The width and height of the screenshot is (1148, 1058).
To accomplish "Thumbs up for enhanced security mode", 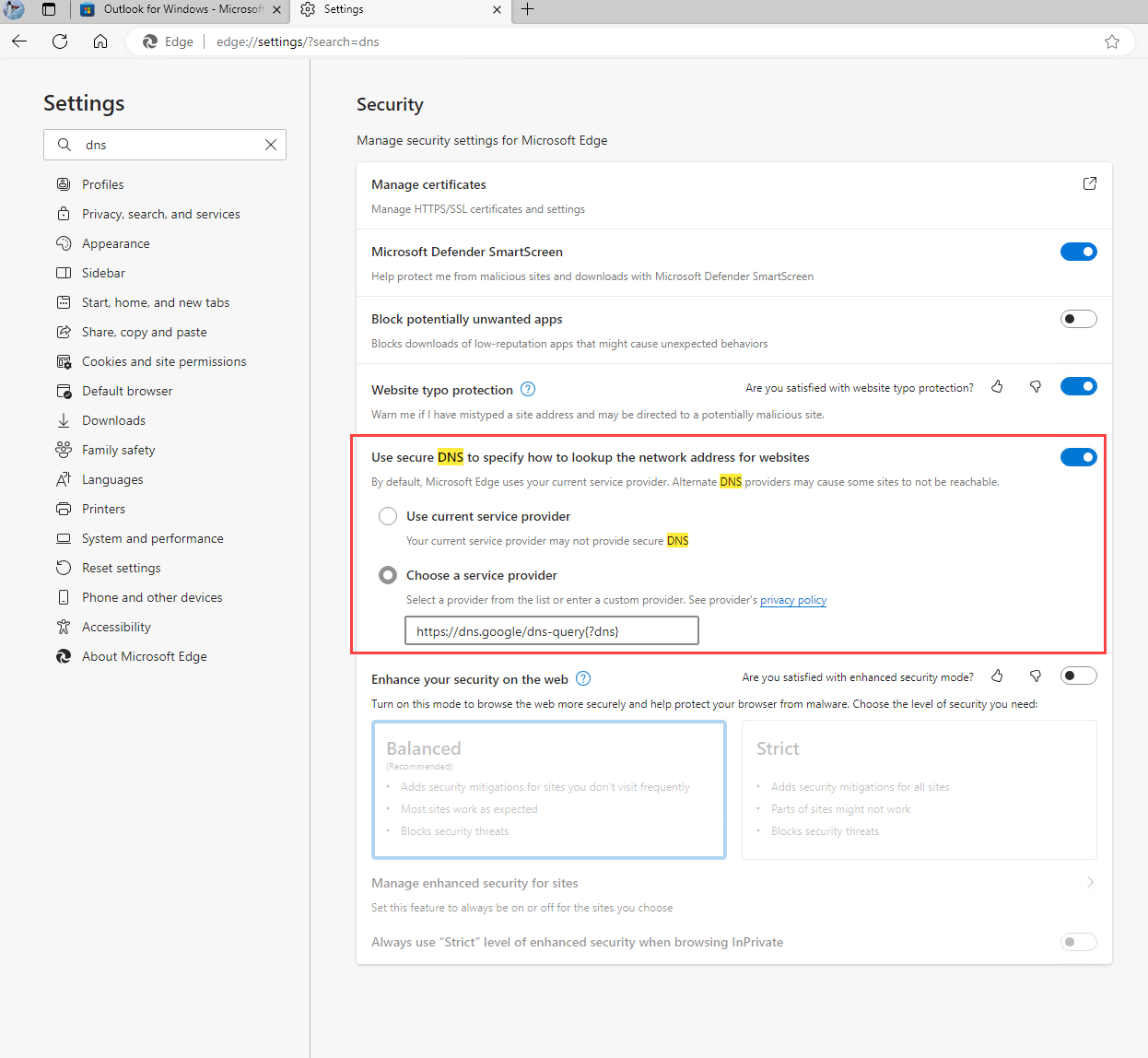I will (997, 676).
